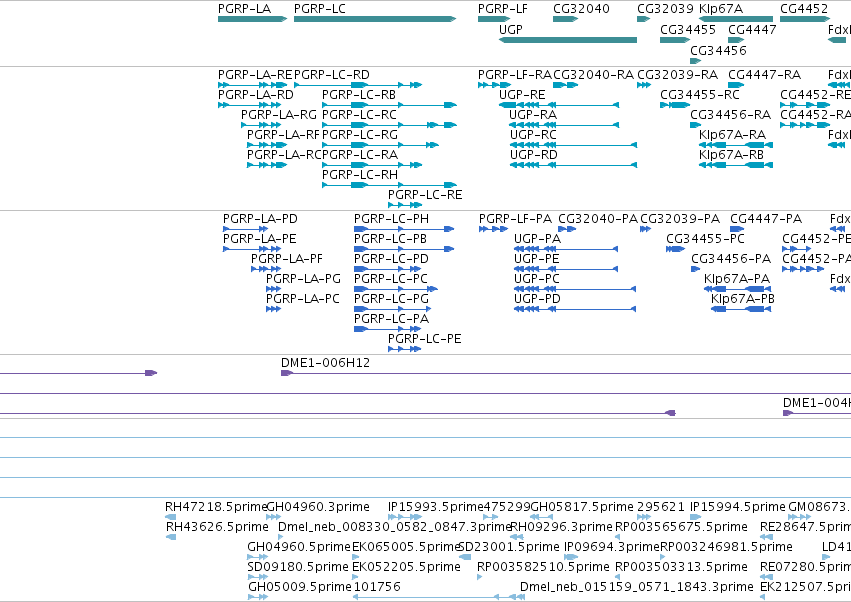This screenshot has width=851, height=602.
Task: Open EST GH04960.3prime
Action: 318,507
